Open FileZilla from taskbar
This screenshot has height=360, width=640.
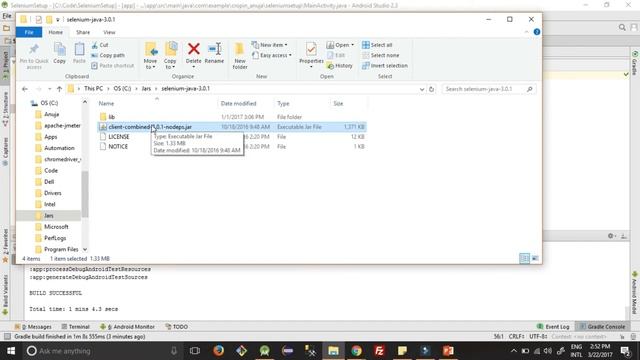tap(379, 351)
